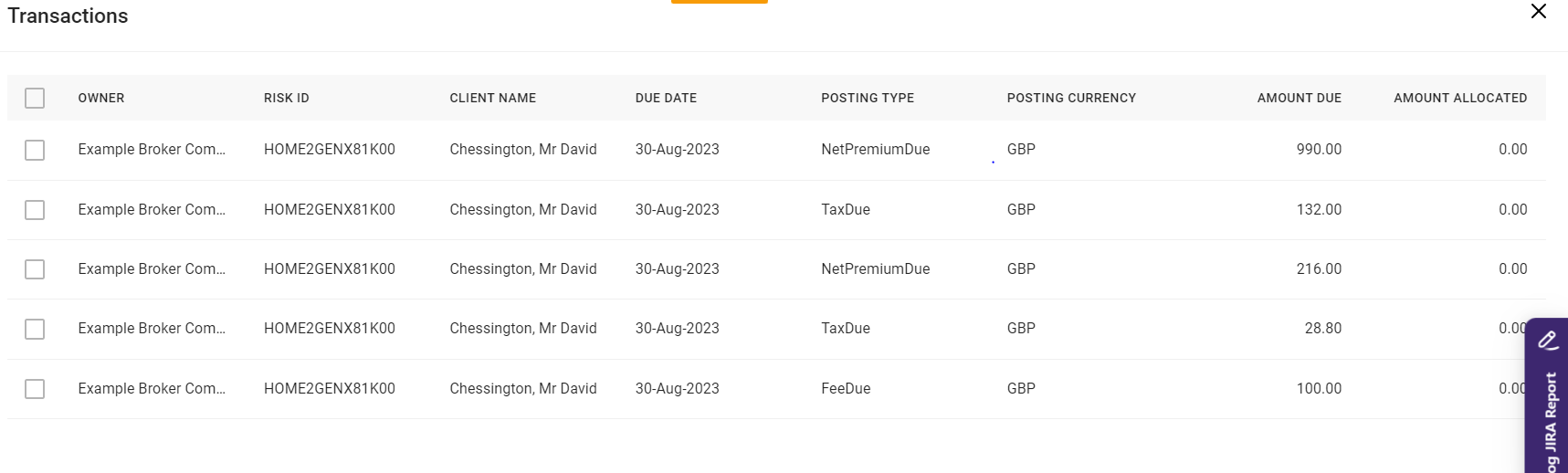This screenshot has width=1568, height=473.
Task: Click the Amount Due column header
Action: tap(1299, 98)
